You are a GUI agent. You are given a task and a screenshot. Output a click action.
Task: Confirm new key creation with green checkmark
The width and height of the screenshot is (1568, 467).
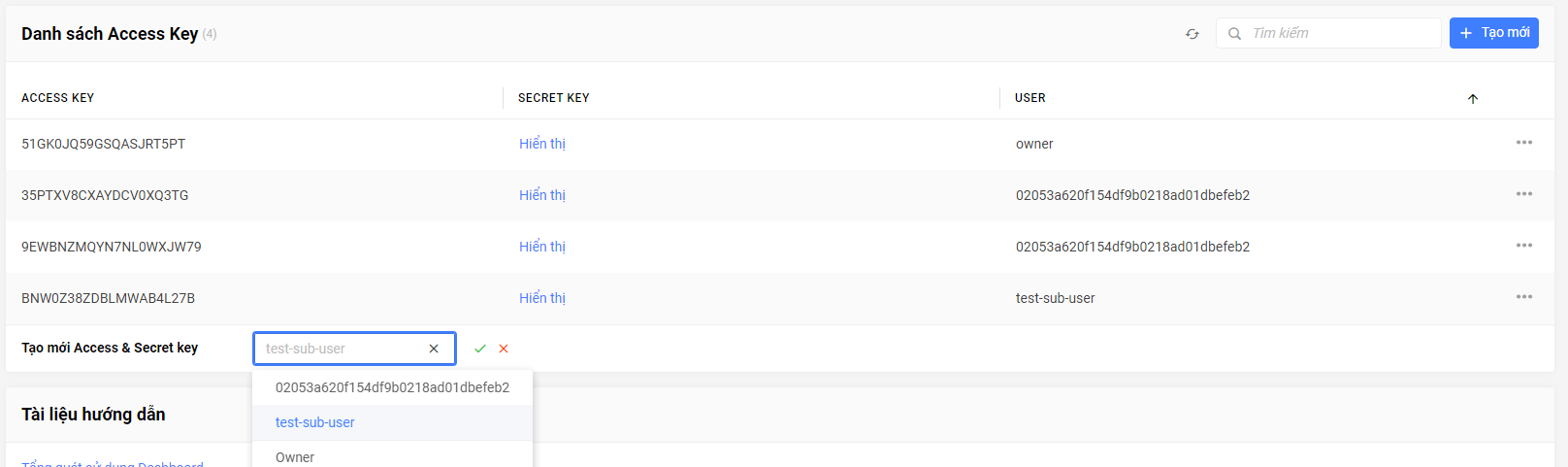480,349
